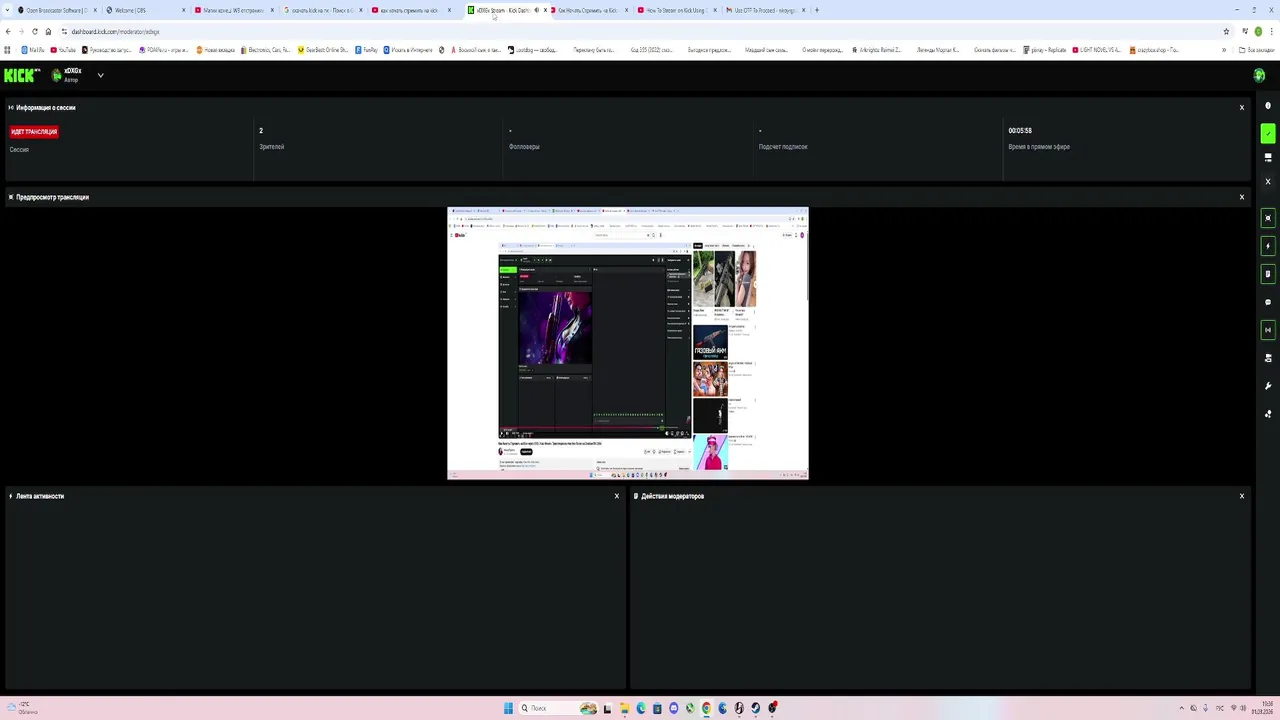Close the Предпросмотр трансляции panel
The image size is (1280, 720).
[1242, 197]
